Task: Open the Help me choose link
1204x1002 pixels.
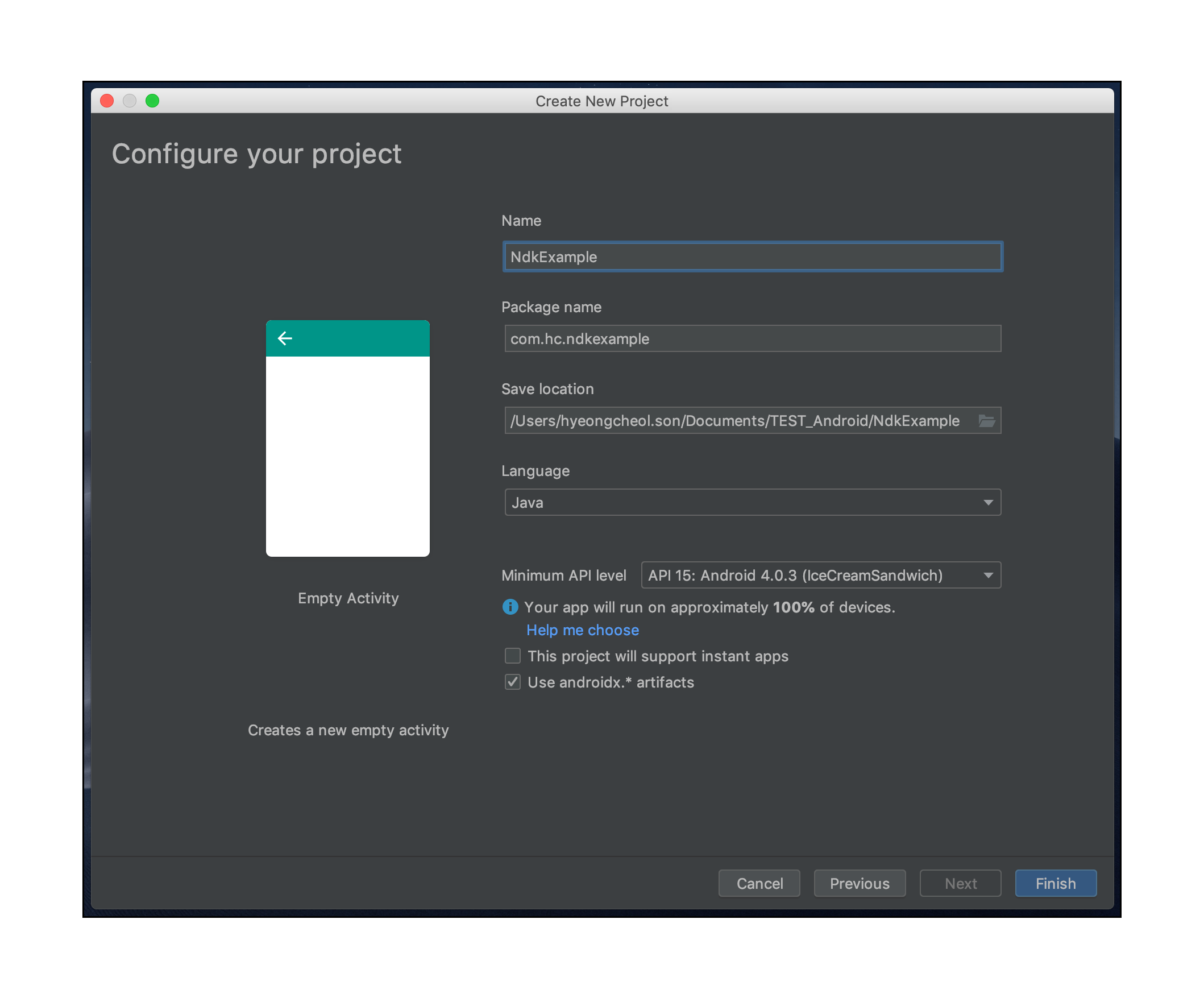Action: coord(582,630)
